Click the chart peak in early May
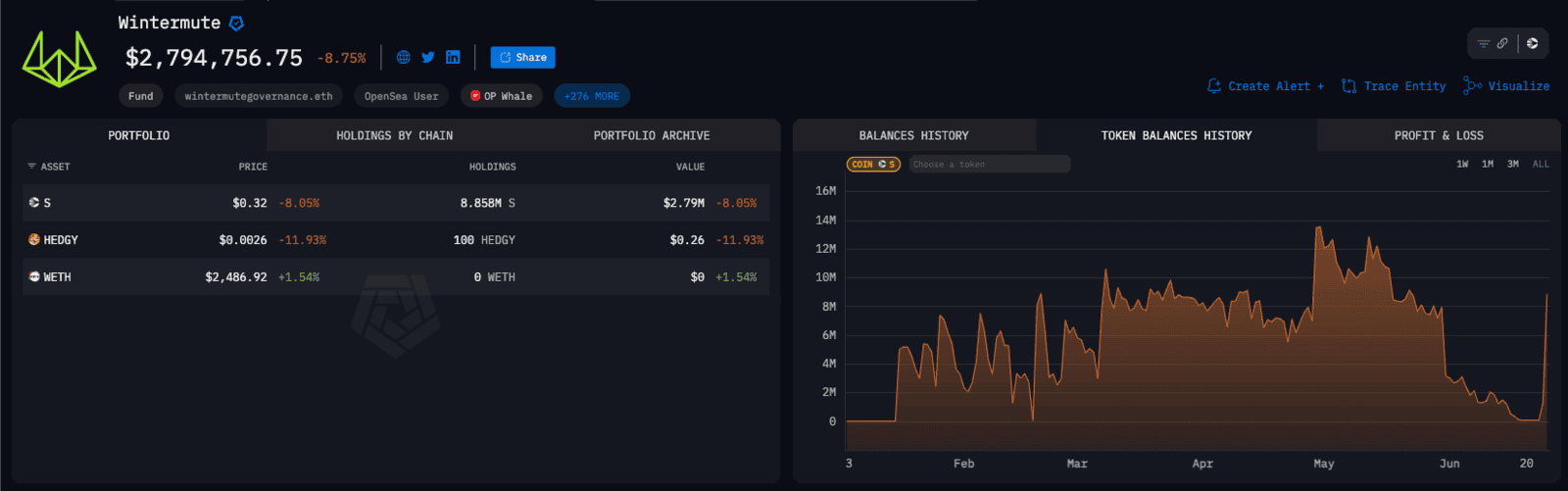Viewport: 1568px width, 491px height. [x=1318, y=228]
